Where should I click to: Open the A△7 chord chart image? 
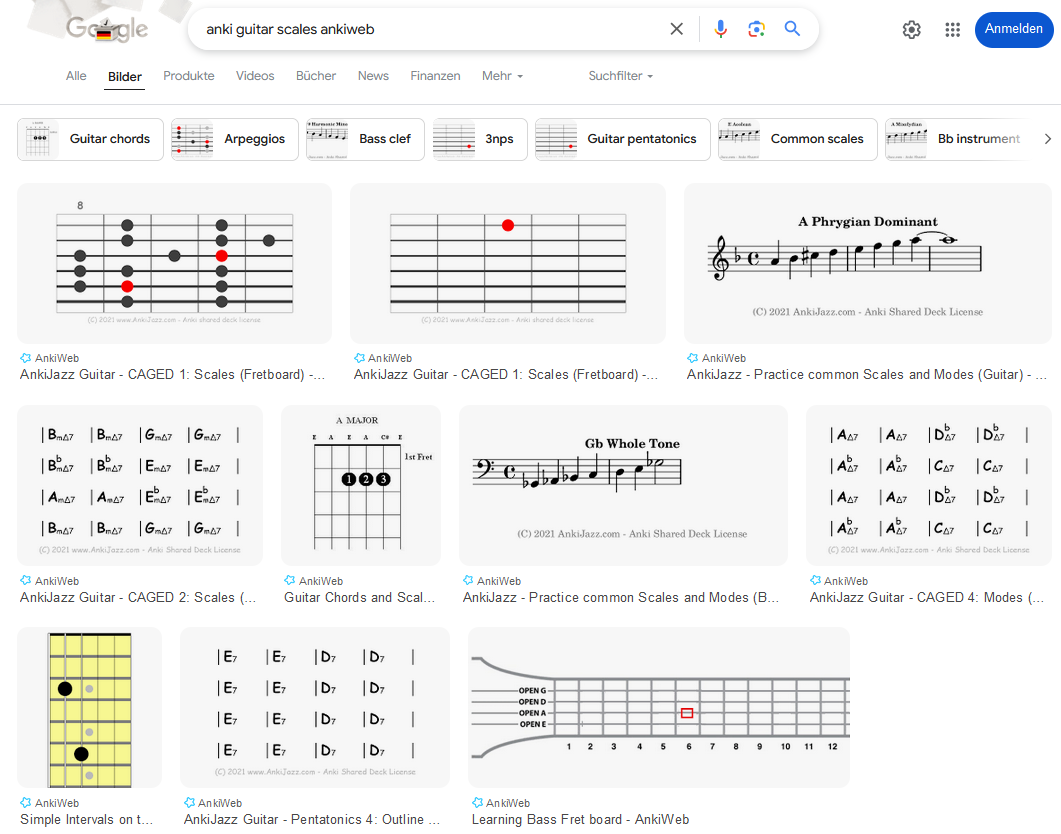928,486
